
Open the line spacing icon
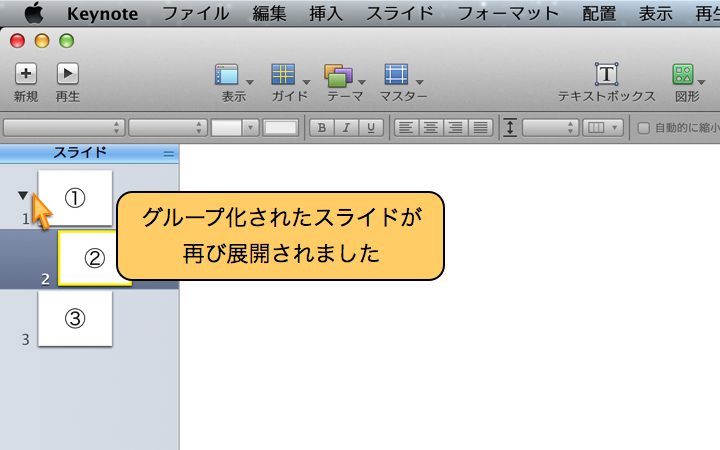[x=510, y=128]
